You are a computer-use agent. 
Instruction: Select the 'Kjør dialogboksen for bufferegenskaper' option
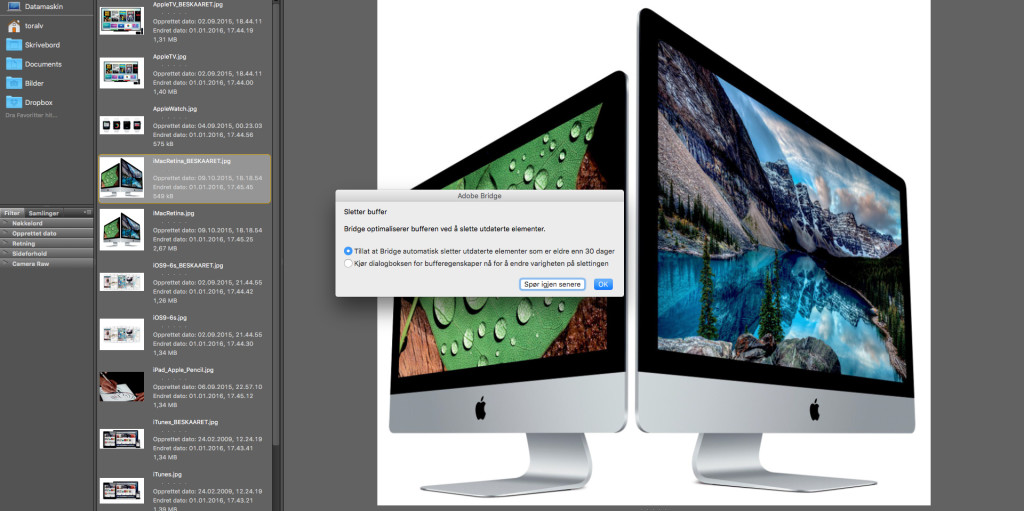(x=348, y=264)
